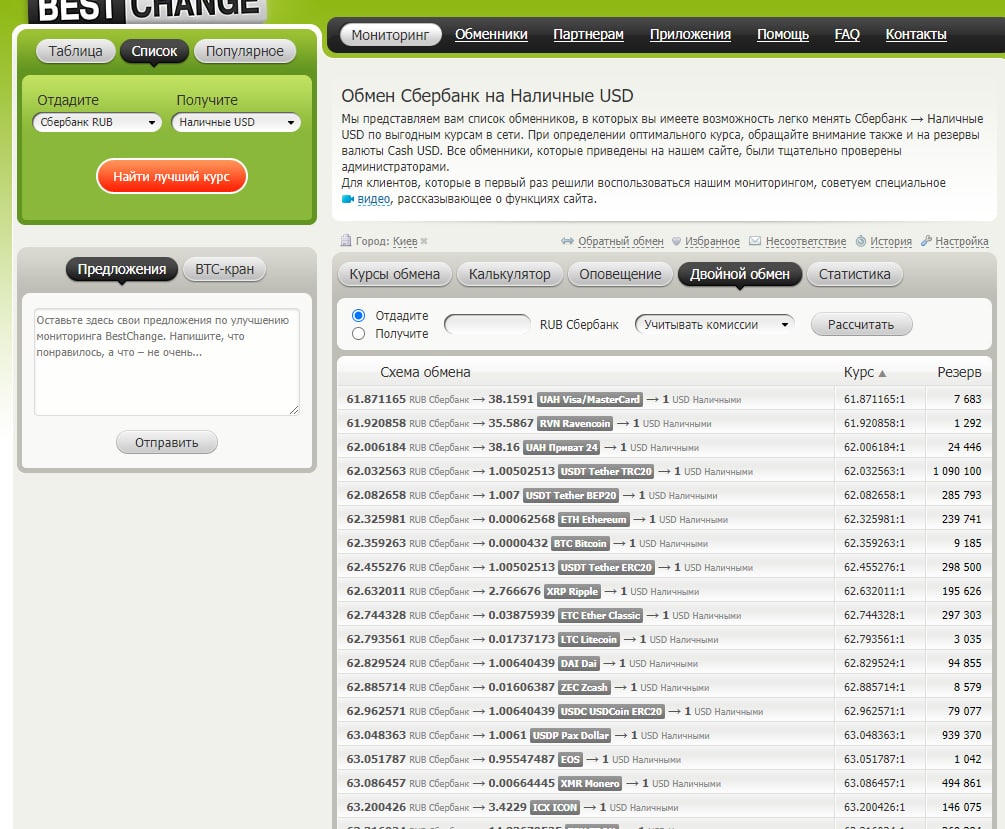Click the Резерв column header

tap(959, 373)
